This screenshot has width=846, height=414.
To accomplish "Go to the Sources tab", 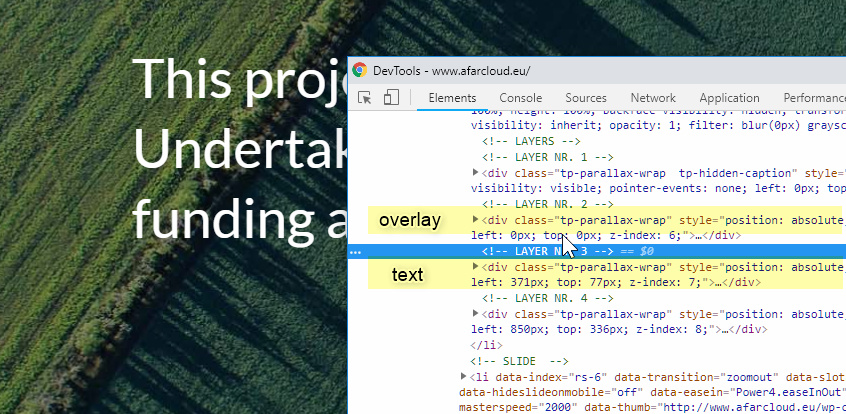I will [585, 98].
